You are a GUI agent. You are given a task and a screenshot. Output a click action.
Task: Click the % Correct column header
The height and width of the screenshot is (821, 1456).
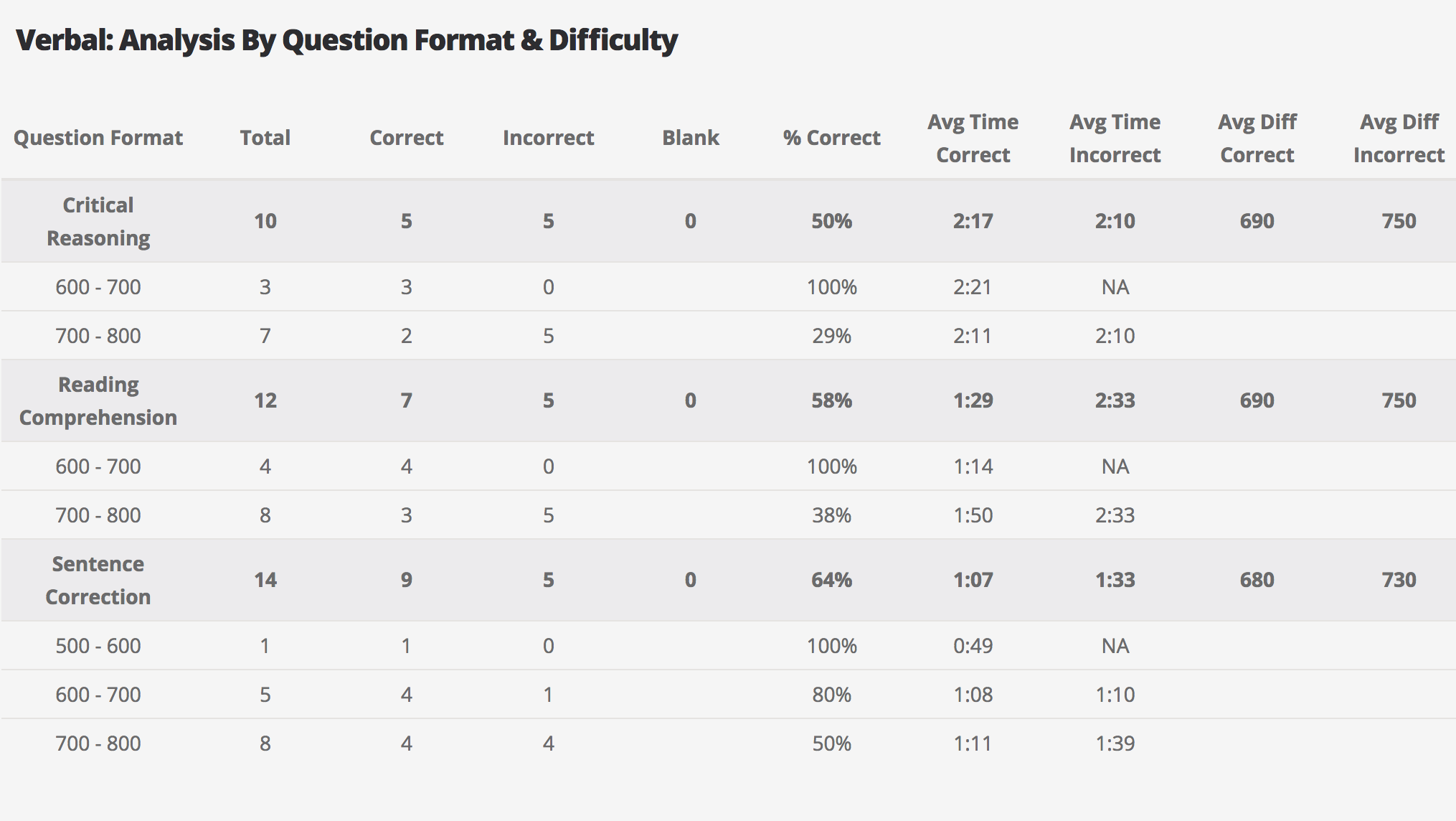pyautogui.click(x=831, y=138)
